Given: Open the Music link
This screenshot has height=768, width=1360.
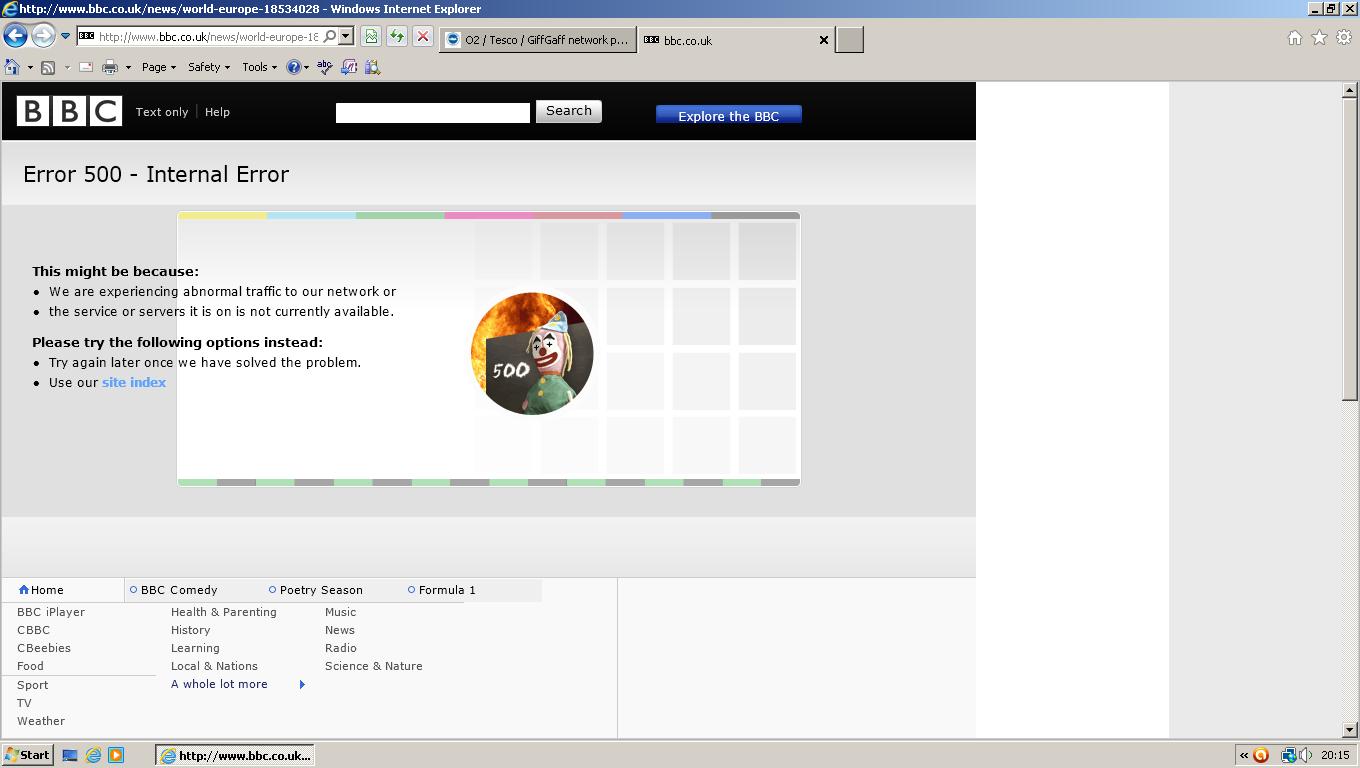Looking at the screenshot, I should tap(340, 612).
